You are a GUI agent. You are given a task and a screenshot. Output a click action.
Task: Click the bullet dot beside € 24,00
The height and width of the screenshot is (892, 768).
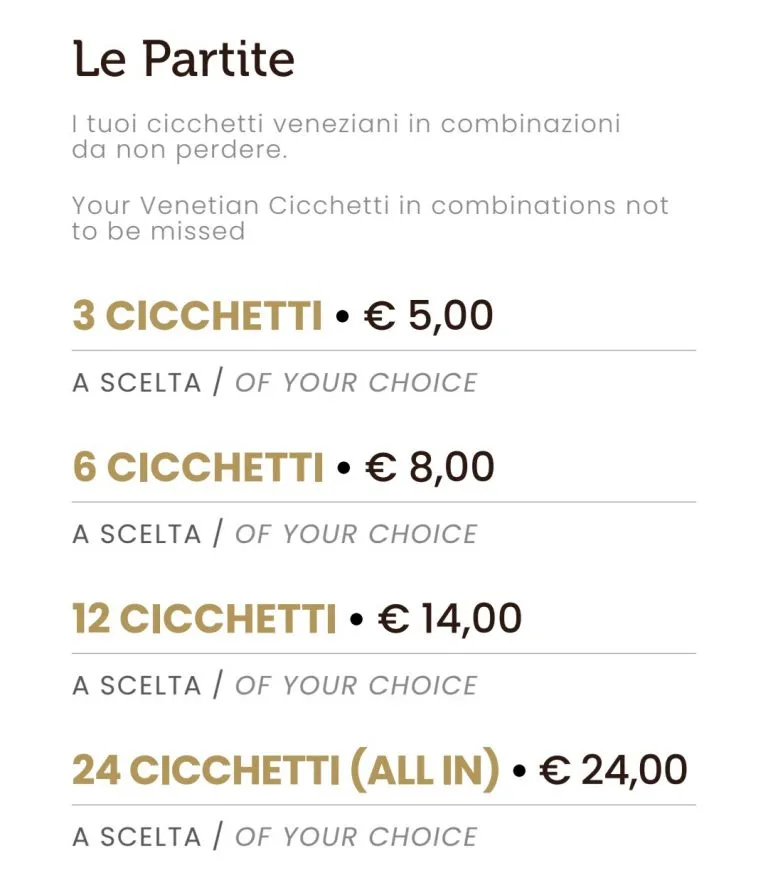tap(519, 771)
